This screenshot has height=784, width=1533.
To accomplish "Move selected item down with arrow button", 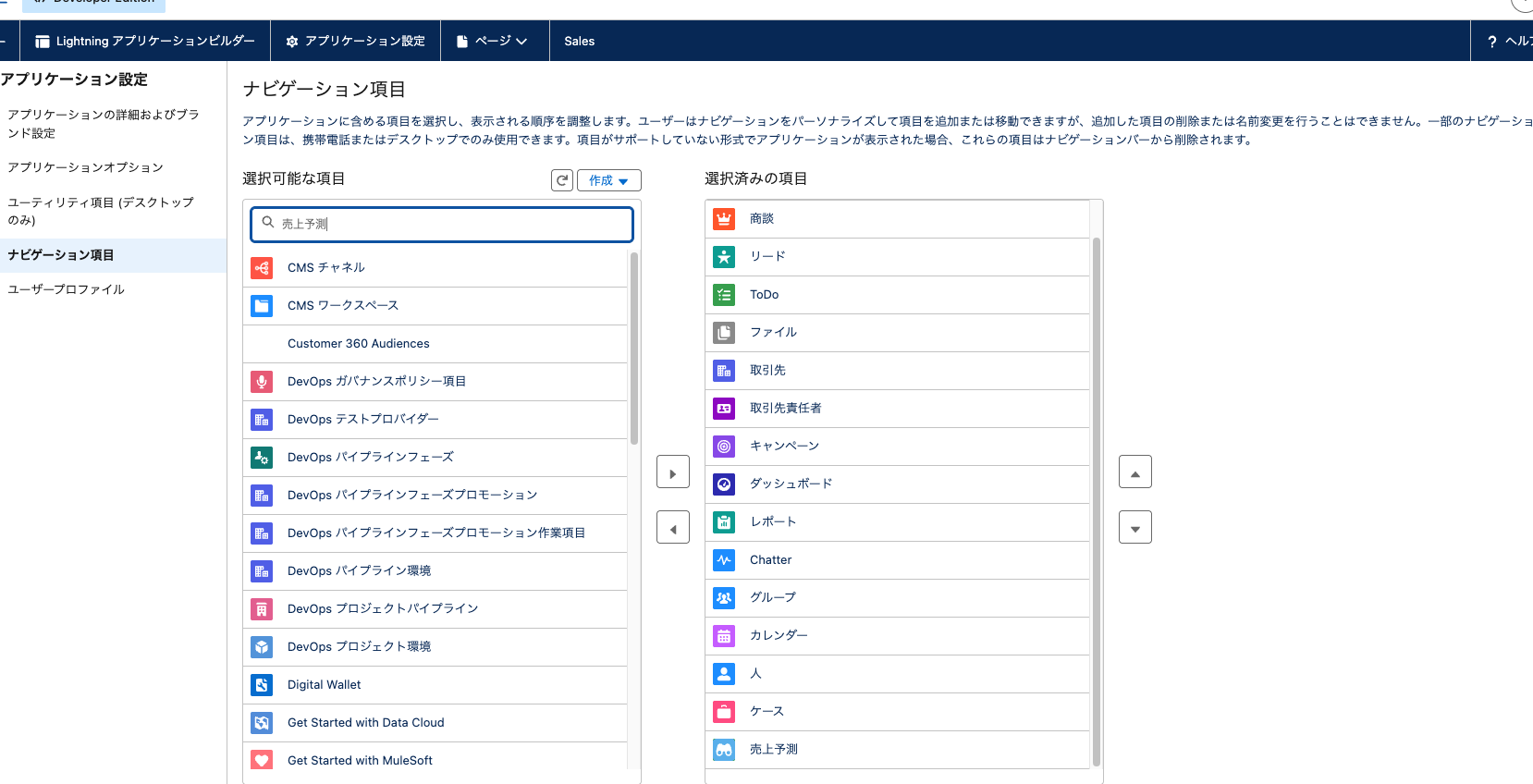I will click(x=1135, y=528).
